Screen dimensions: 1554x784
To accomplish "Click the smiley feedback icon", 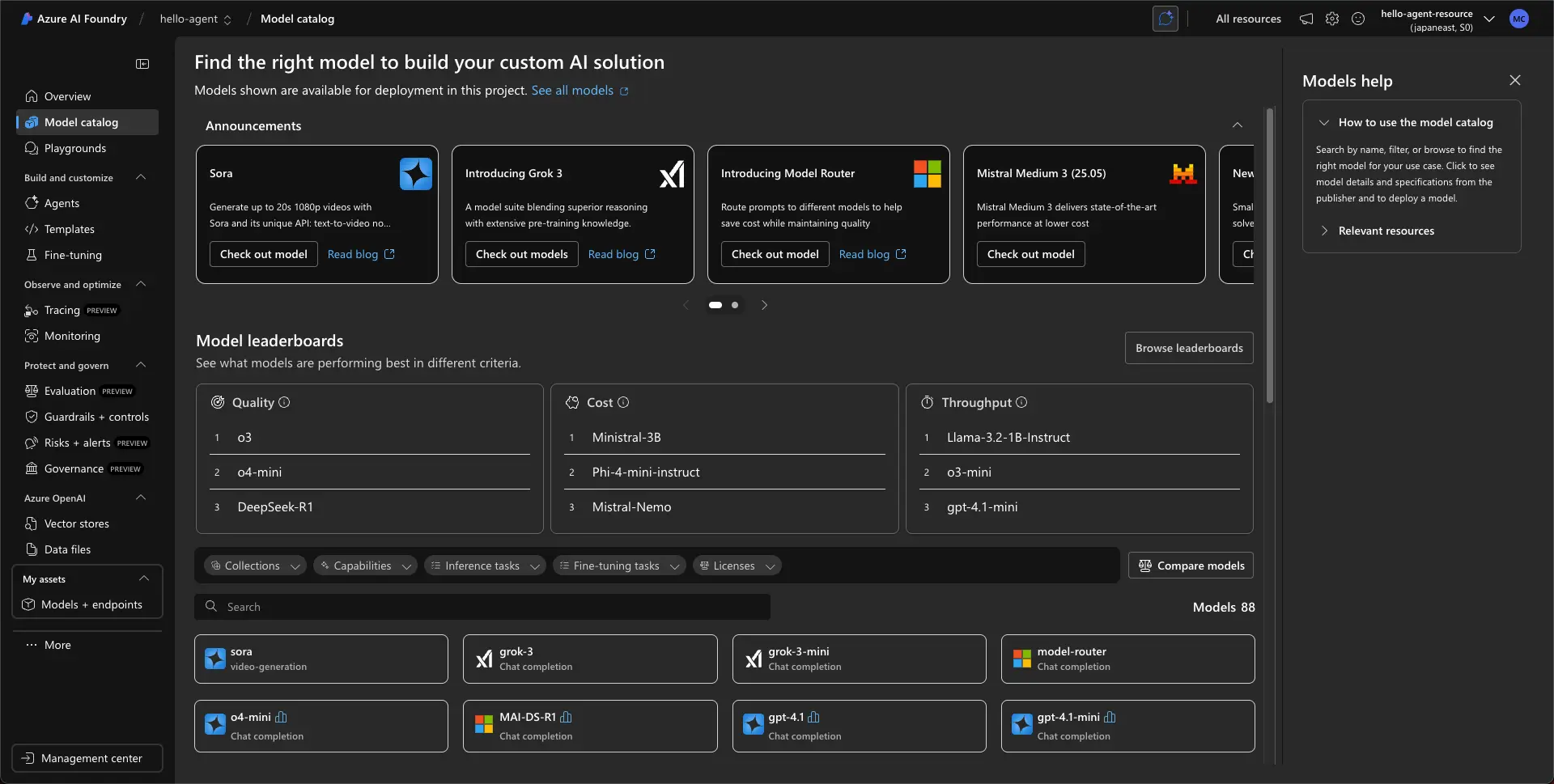I will [x=1358, y=19].
